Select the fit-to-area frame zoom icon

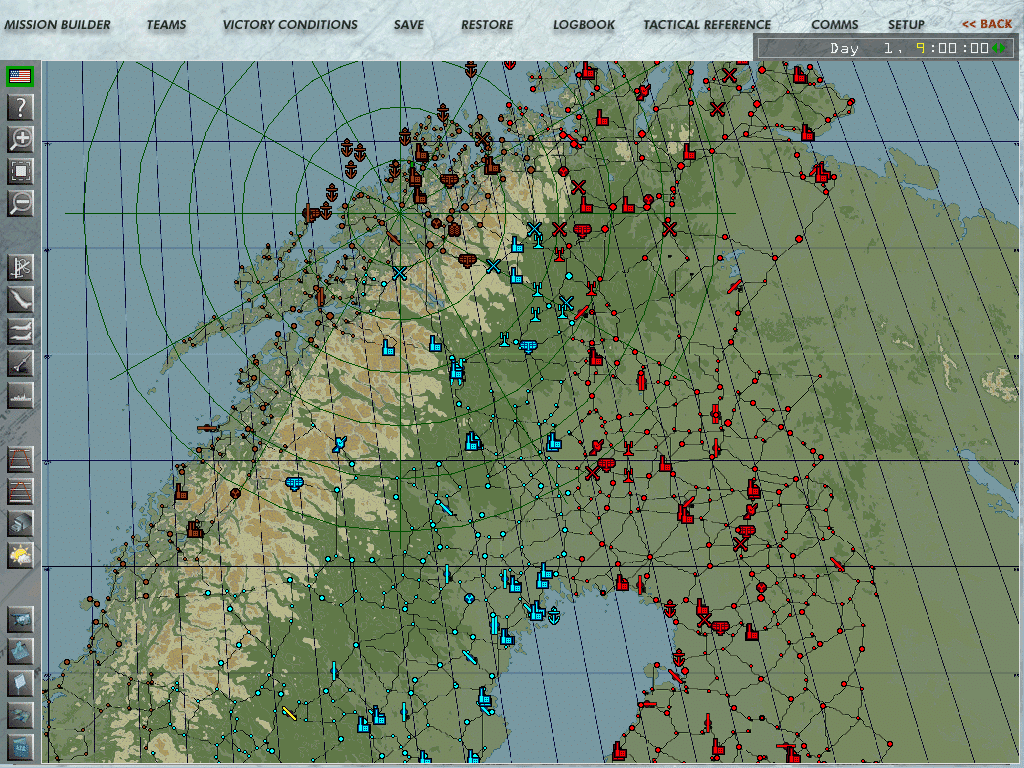click(20, 171)
